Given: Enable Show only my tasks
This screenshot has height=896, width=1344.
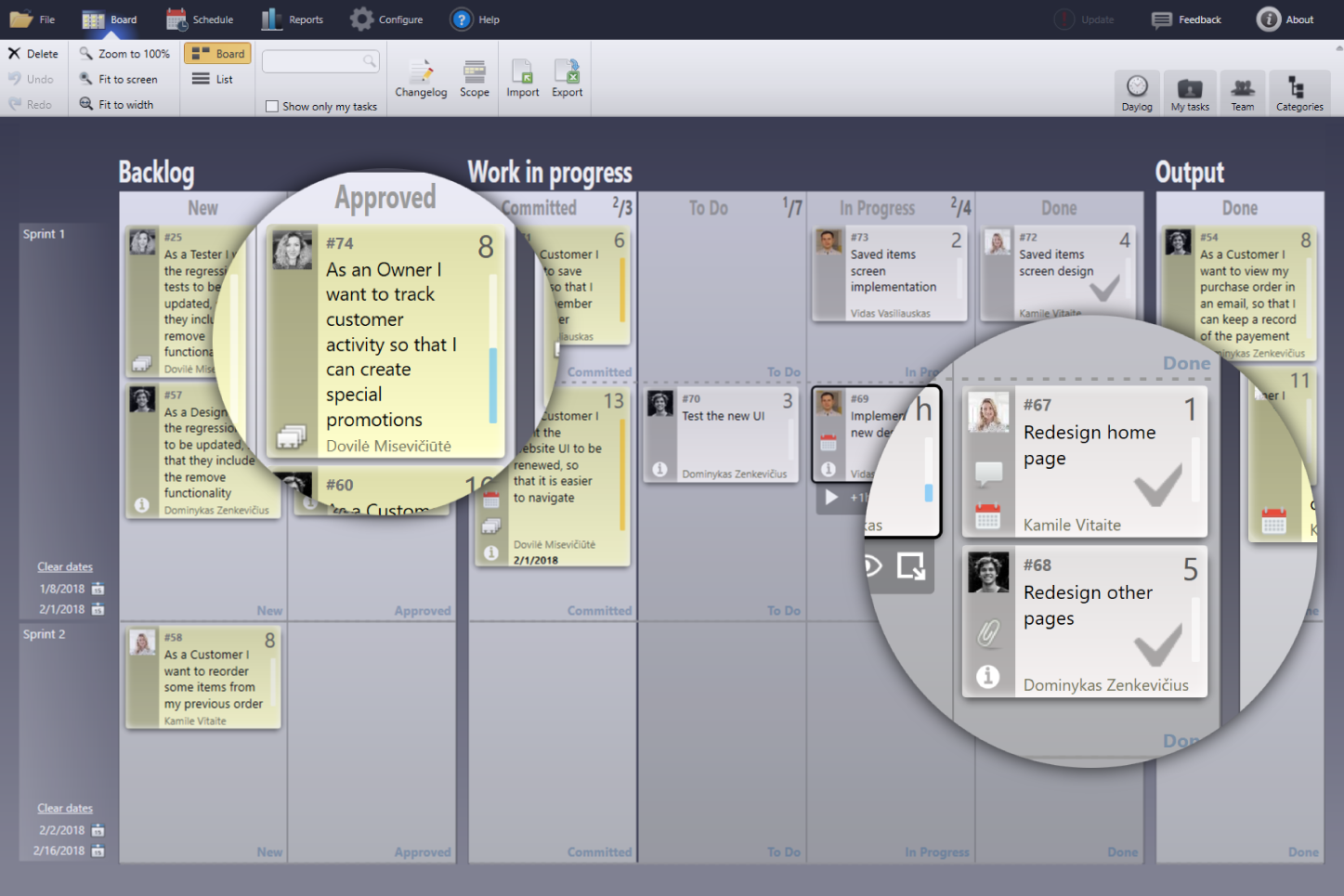Looking at the screenshot, I should (x=272, y=107).
